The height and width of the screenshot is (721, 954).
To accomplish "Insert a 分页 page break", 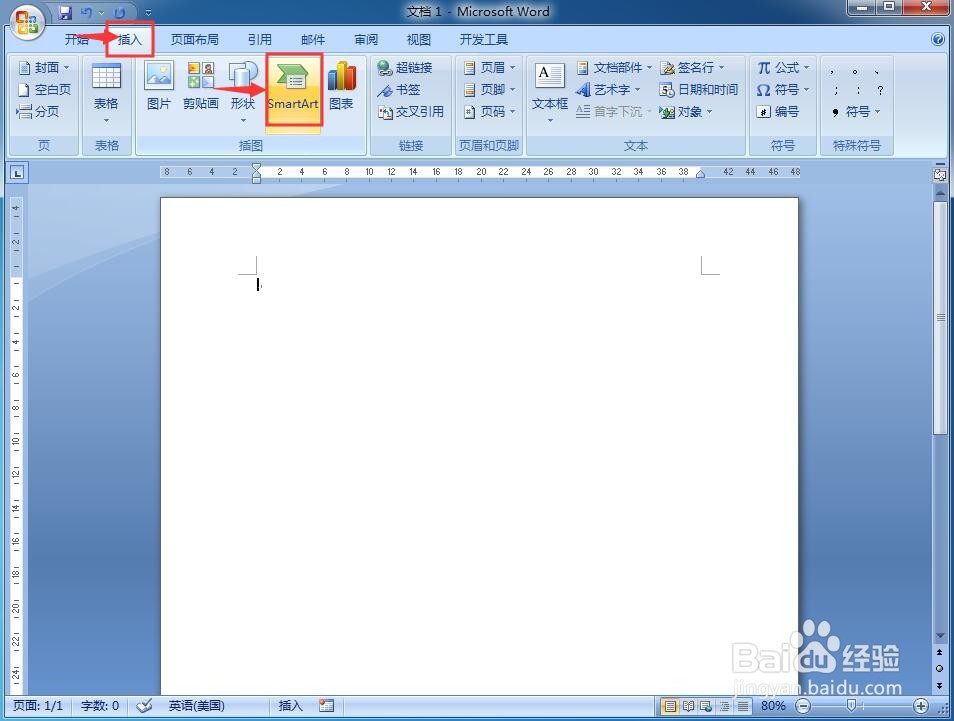I will pos(38,111).
